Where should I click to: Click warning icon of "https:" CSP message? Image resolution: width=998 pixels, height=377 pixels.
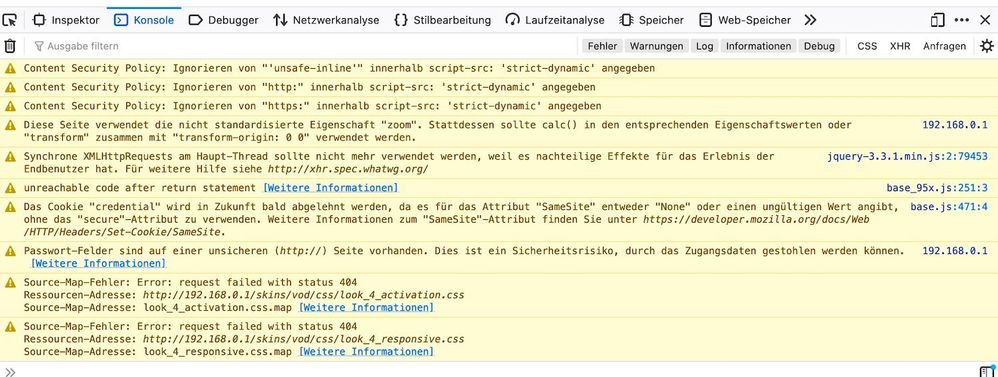tap(10, 106)
